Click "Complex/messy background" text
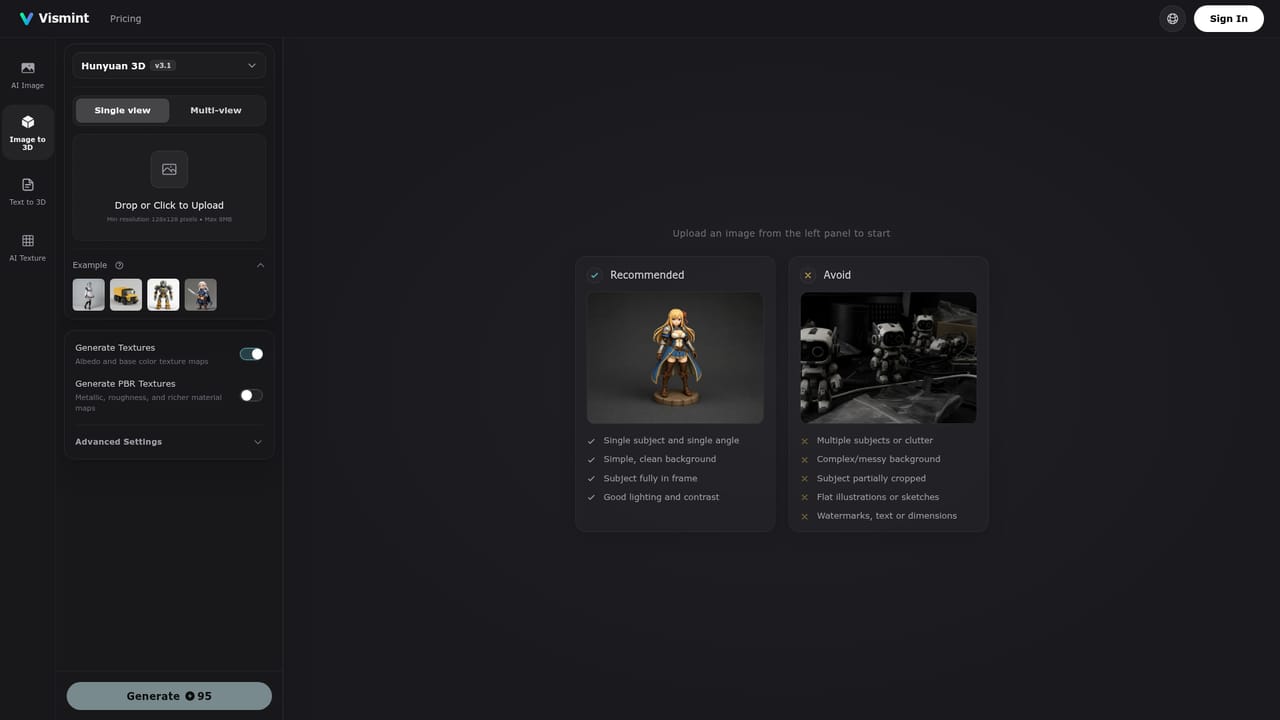The height and width of the screenshot is (720, 1280). point(878,459)
